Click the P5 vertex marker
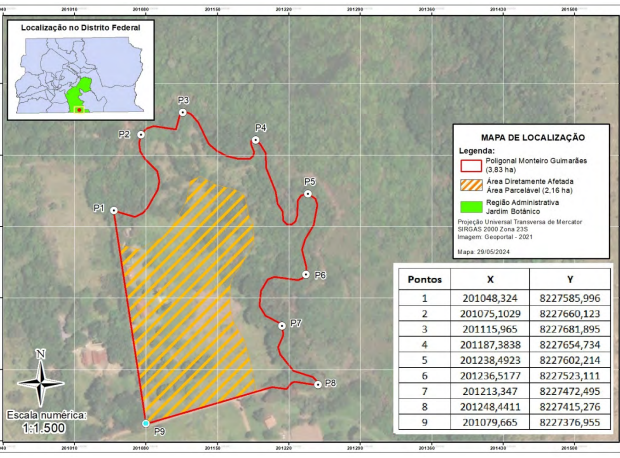This screenshot has height=458, width=620. pyautogui.click(x=307, y=193)
